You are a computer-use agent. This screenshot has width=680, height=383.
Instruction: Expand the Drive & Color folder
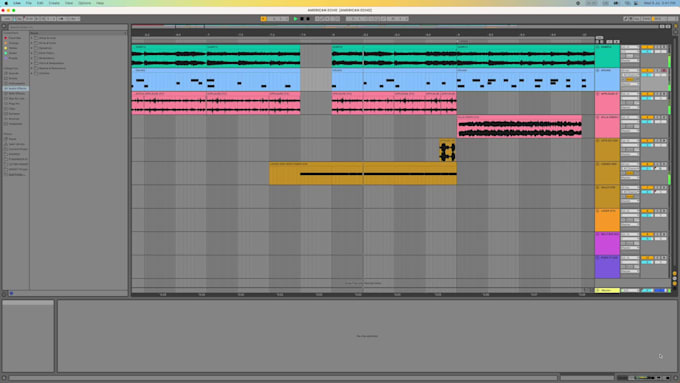click(32, 43)
